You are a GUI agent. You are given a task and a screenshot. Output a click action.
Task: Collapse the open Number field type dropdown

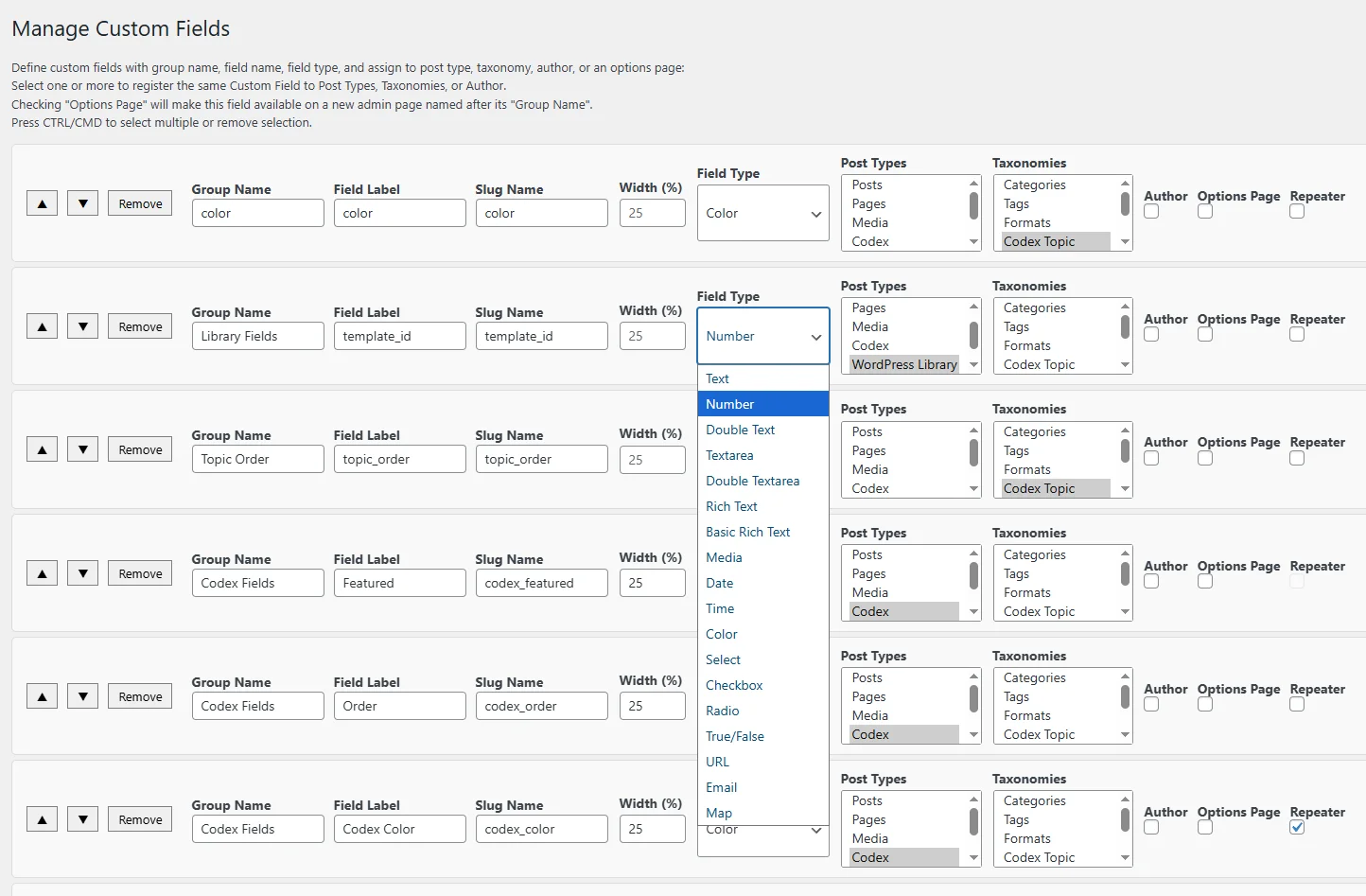coord(762,336)
